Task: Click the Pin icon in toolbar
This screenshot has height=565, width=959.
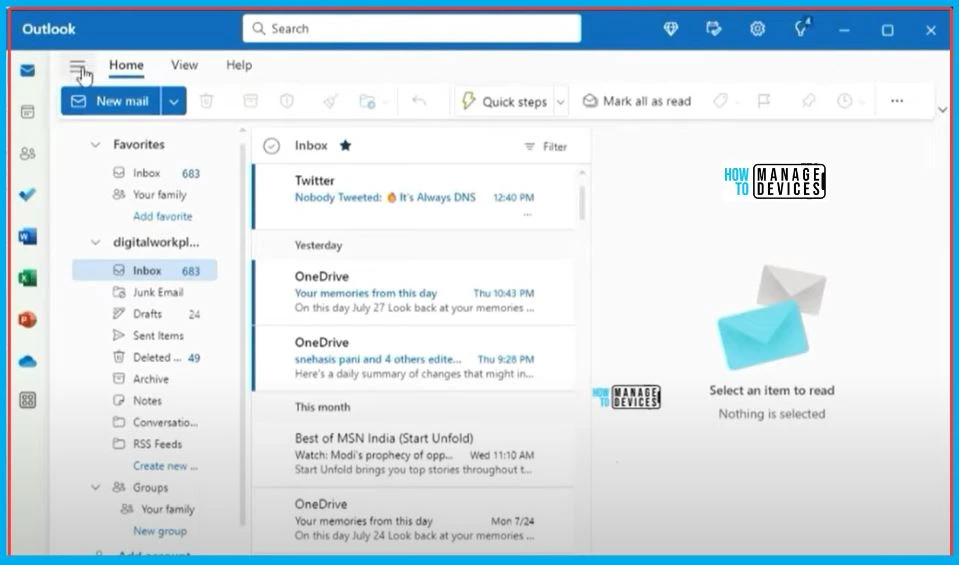Action: pos(809,101)
